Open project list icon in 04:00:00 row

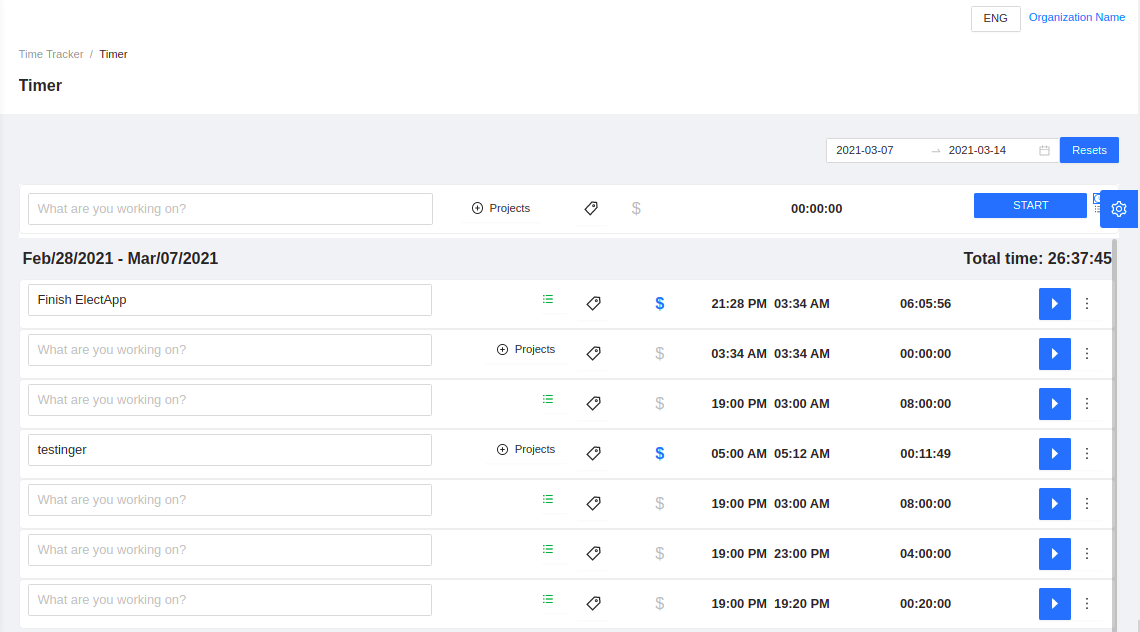547,550
